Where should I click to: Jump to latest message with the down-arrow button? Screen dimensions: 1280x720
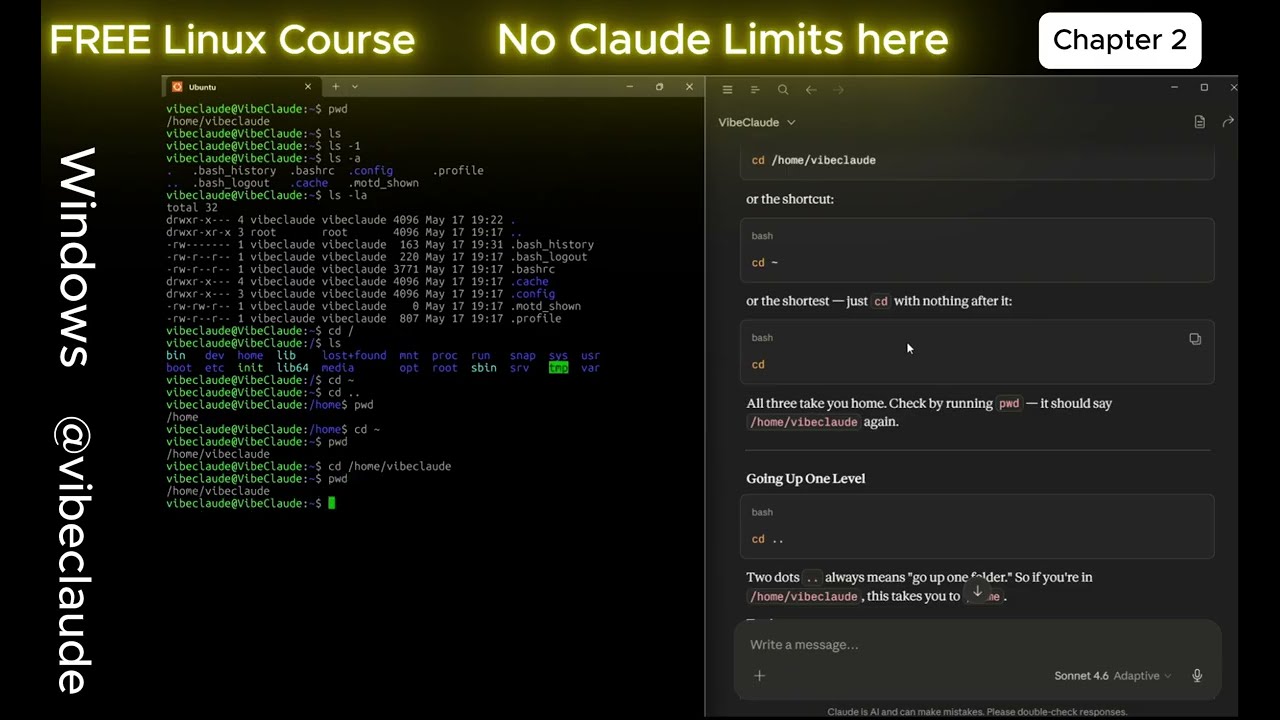[x=978, y=591]
